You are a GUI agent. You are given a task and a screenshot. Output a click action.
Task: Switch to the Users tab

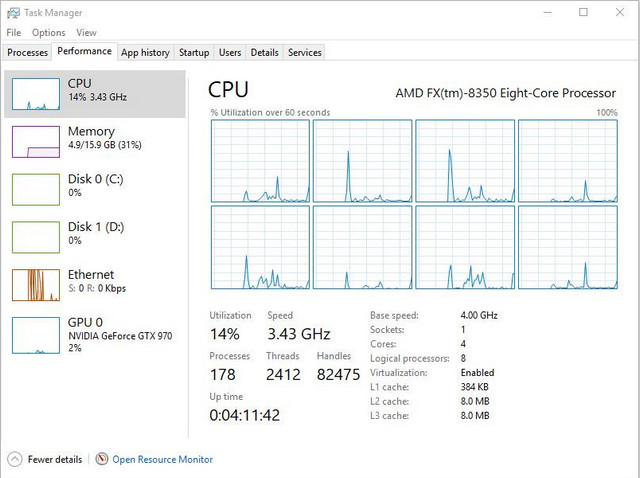point(230,52)
